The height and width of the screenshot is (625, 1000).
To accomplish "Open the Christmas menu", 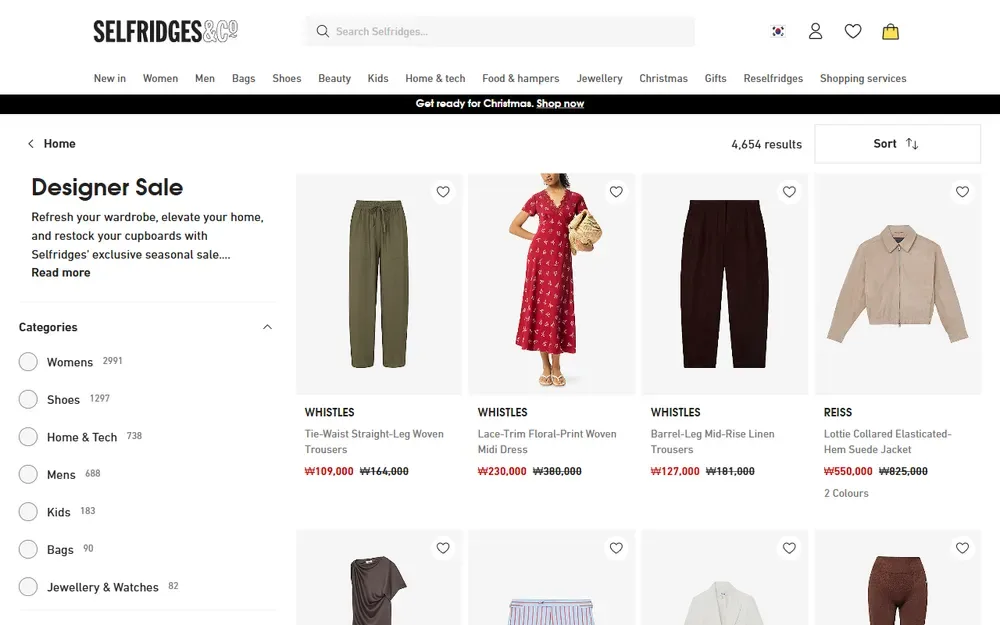I will coord(663,78).
